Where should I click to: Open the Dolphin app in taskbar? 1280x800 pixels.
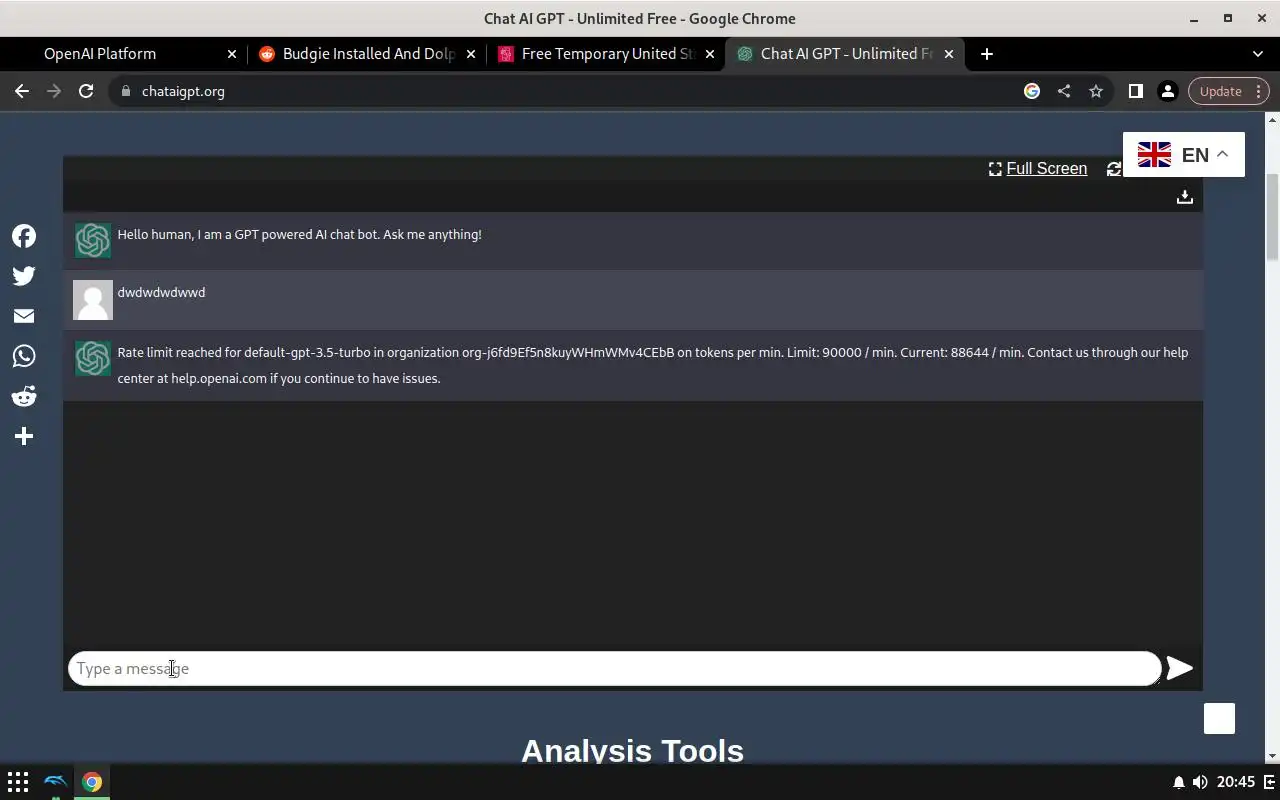[56, 782]
